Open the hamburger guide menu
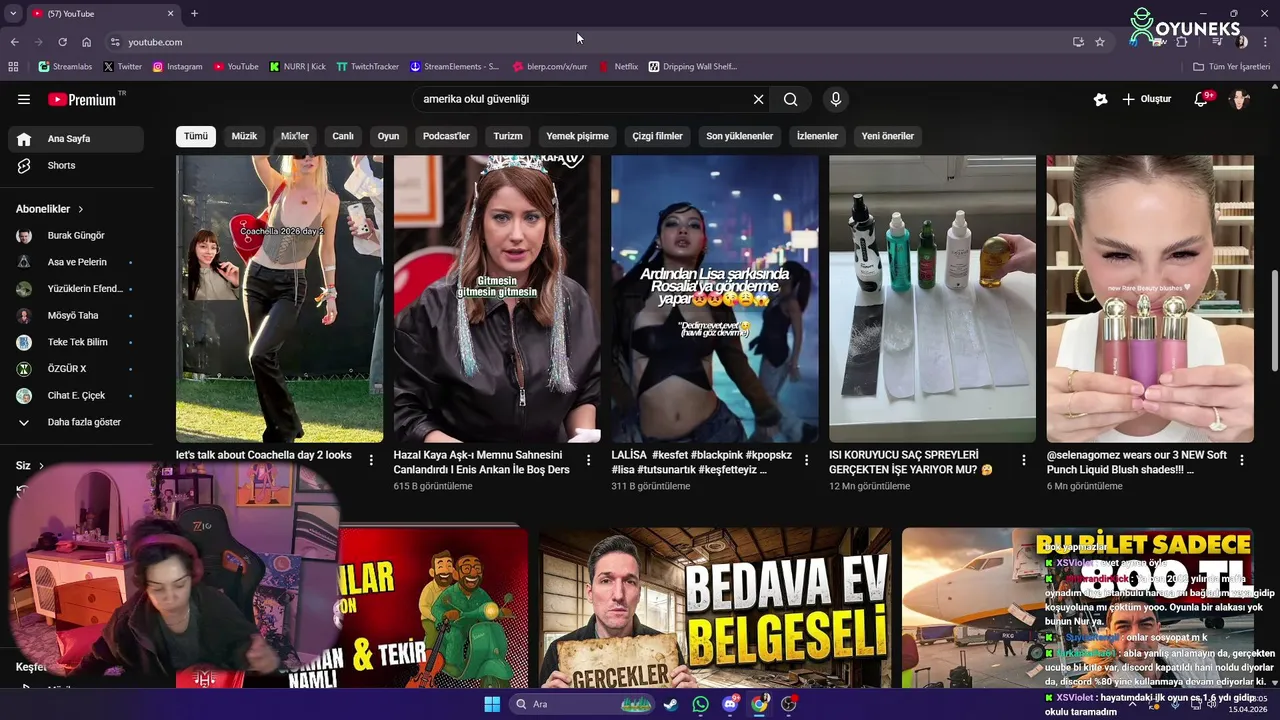 [24, 99]
